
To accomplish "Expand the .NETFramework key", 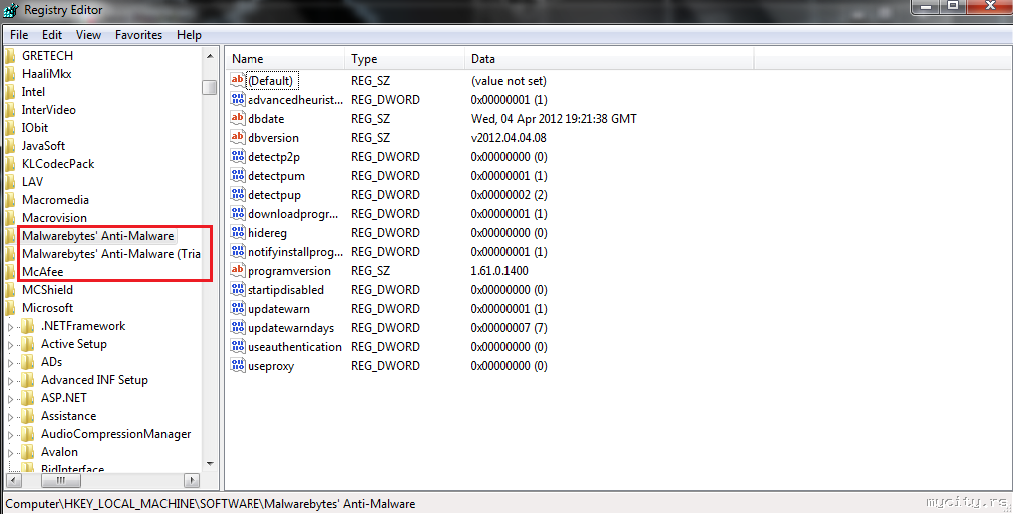I will click(10, 327).
